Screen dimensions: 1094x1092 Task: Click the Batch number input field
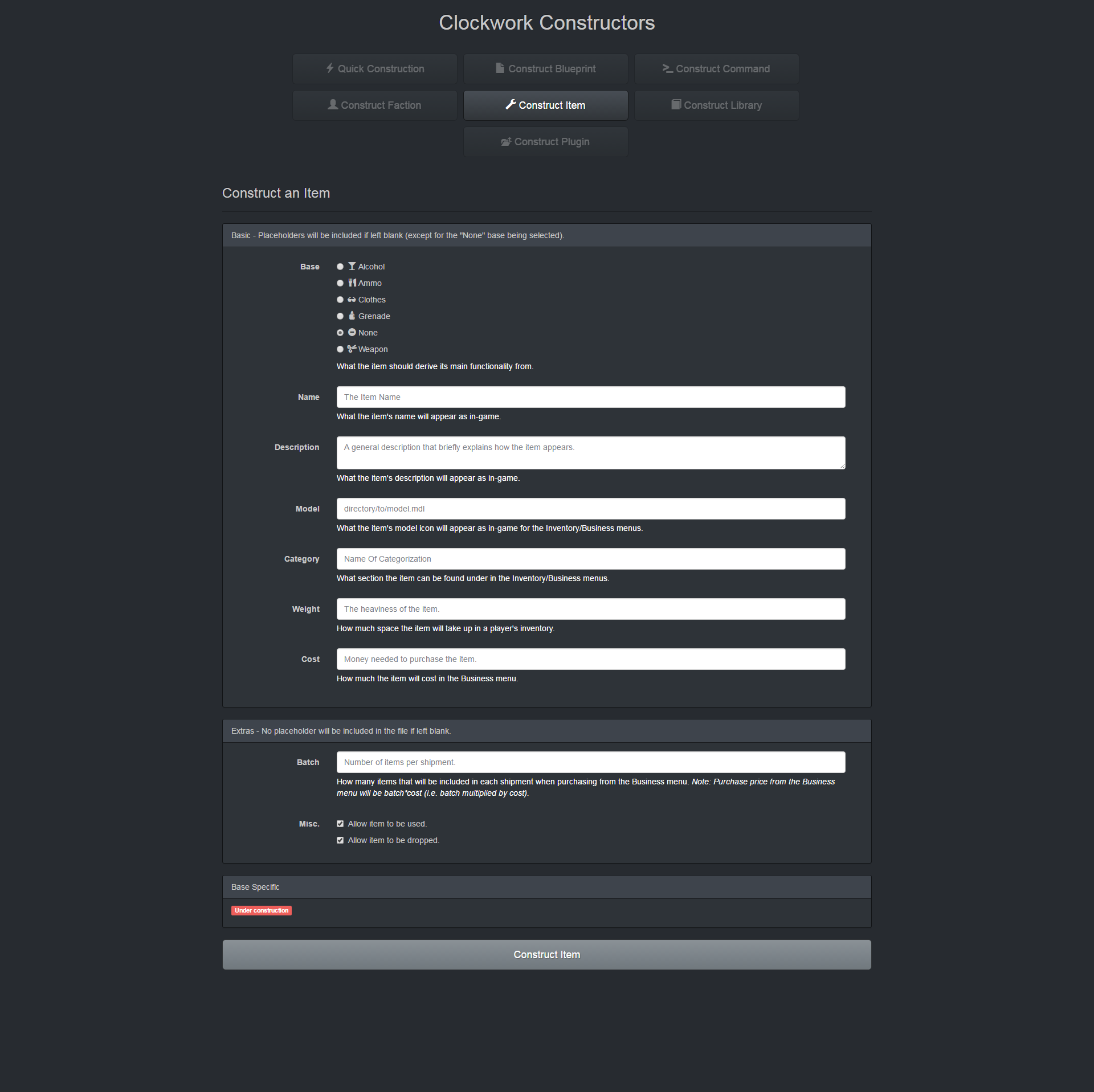(590, 762)
